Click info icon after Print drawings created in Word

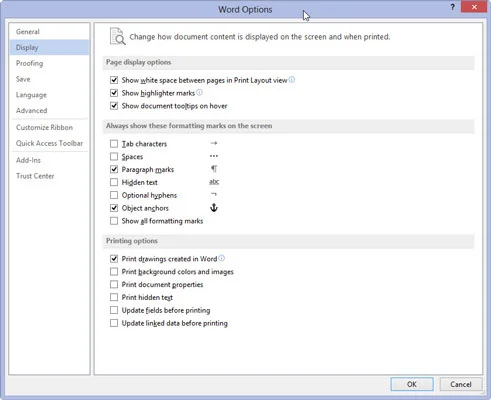point(222,258)
